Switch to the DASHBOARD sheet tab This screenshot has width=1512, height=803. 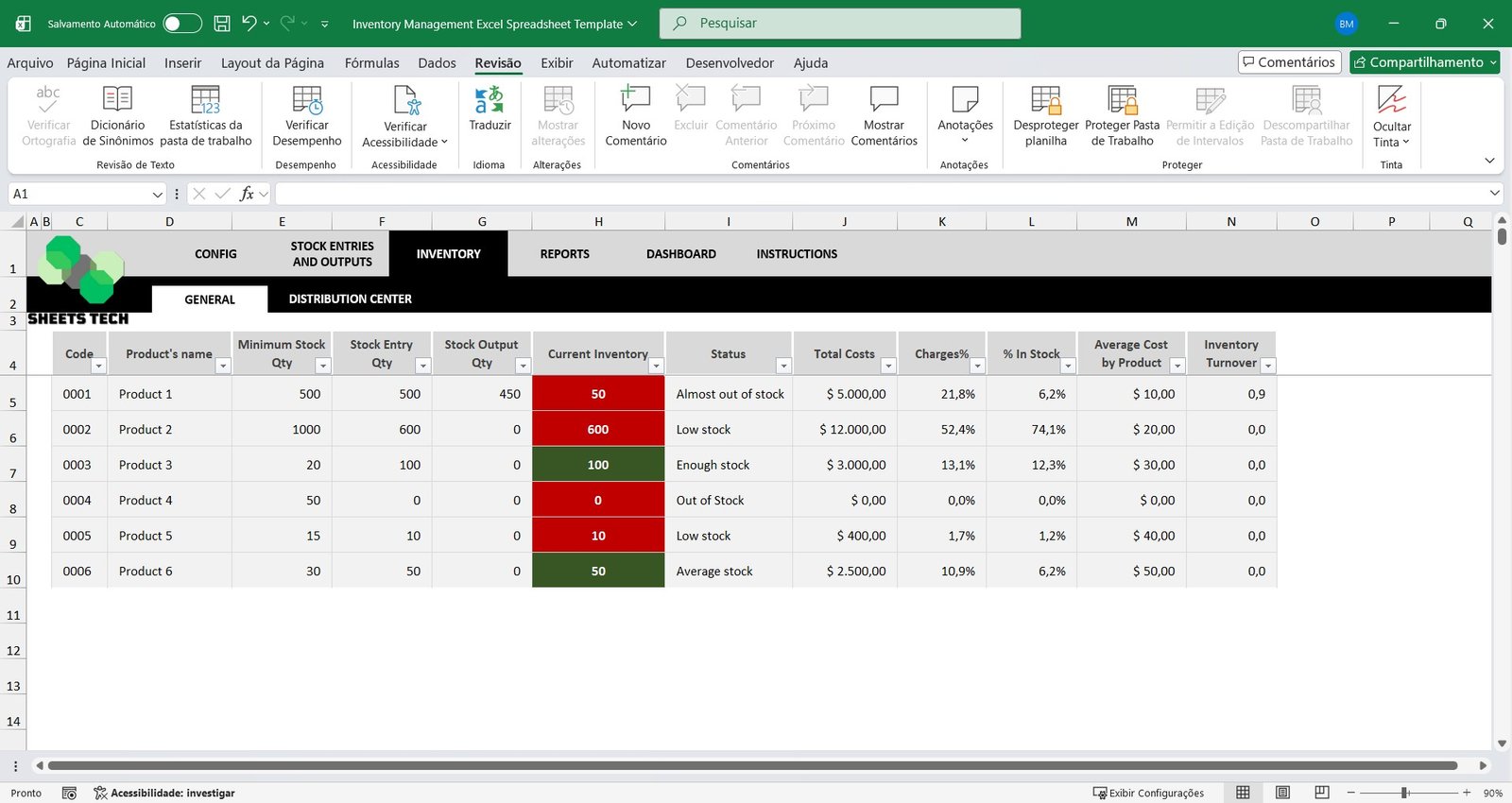click(680, 254)
